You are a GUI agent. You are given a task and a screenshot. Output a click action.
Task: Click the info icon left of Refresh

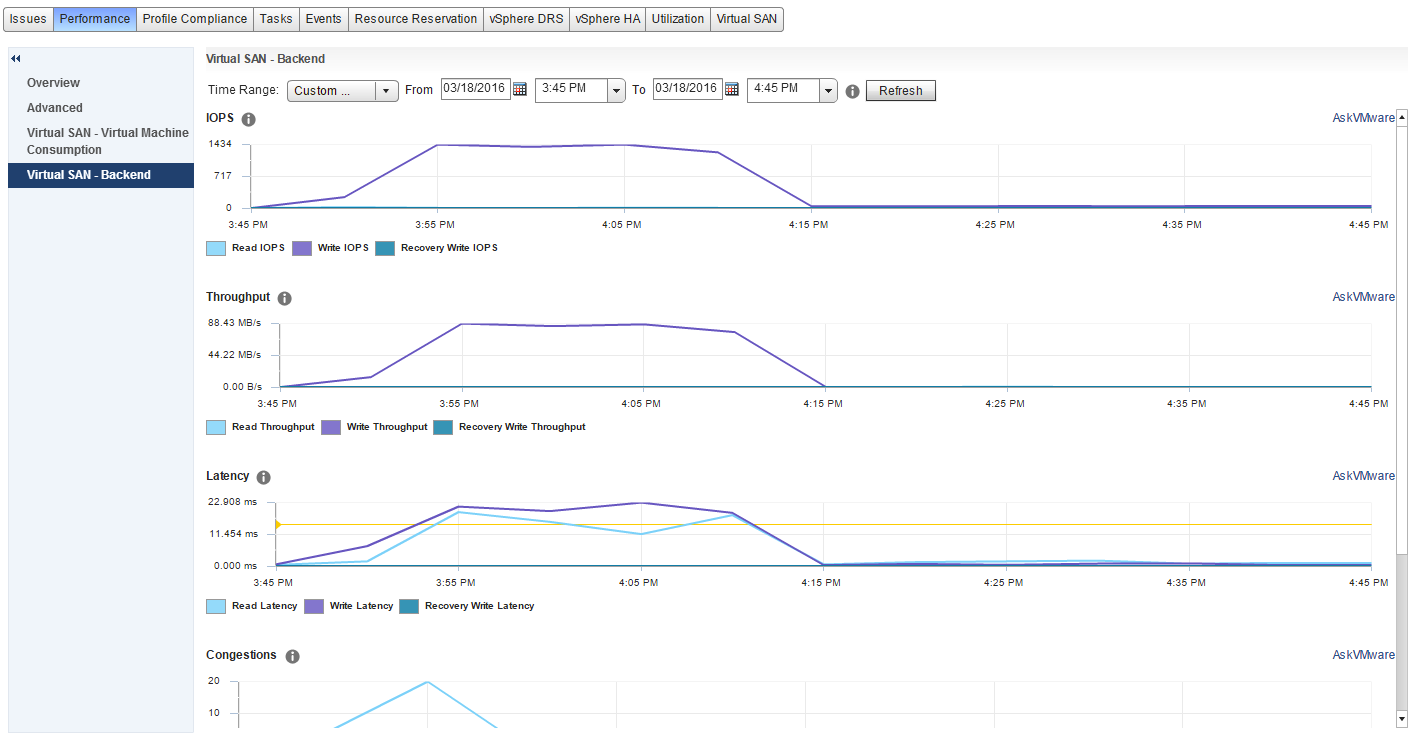point(852,91)
